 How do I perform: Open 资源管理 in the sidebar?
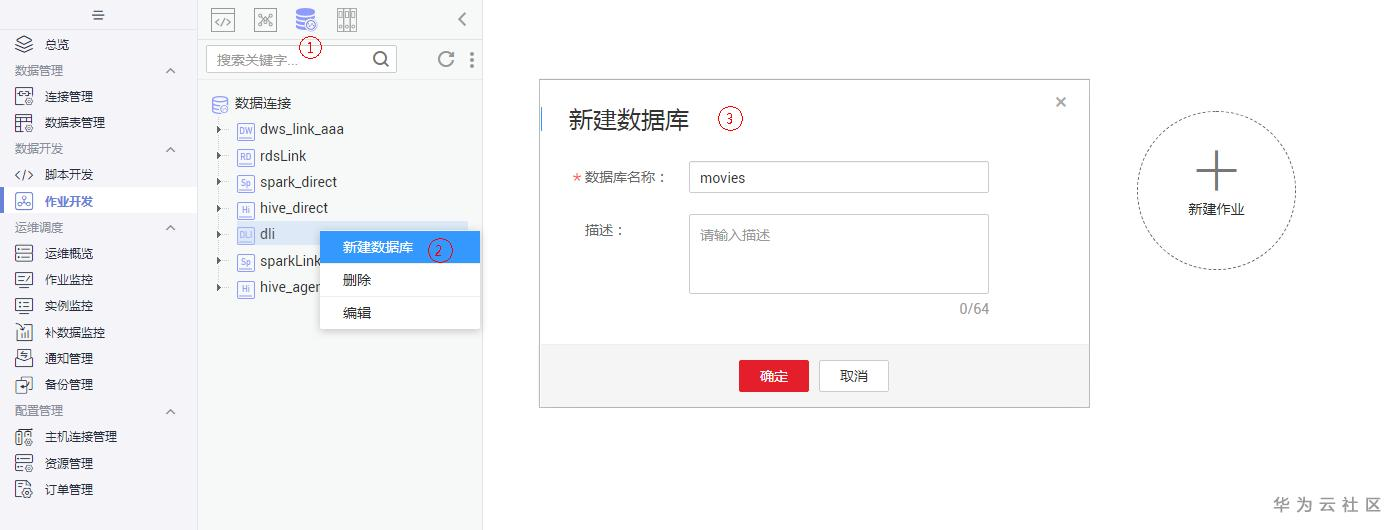tap(69, 463)
